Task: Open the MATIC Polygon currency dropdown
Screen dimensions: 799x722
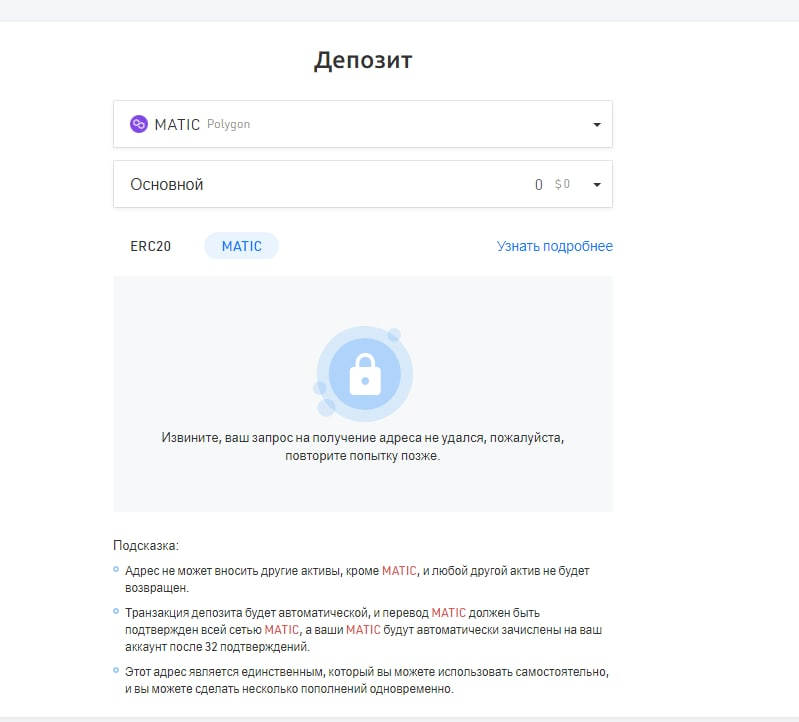Action: point(362,125)
